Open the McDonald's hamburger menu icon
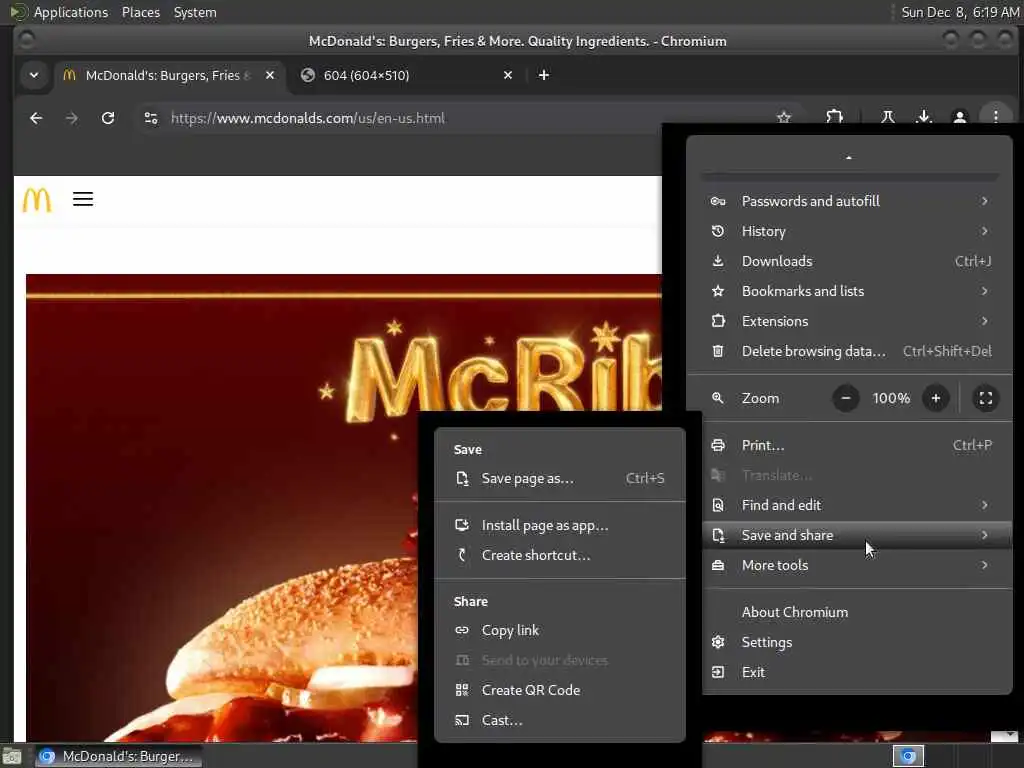Viewport: 1024px width, 768px height. [83, 199]
